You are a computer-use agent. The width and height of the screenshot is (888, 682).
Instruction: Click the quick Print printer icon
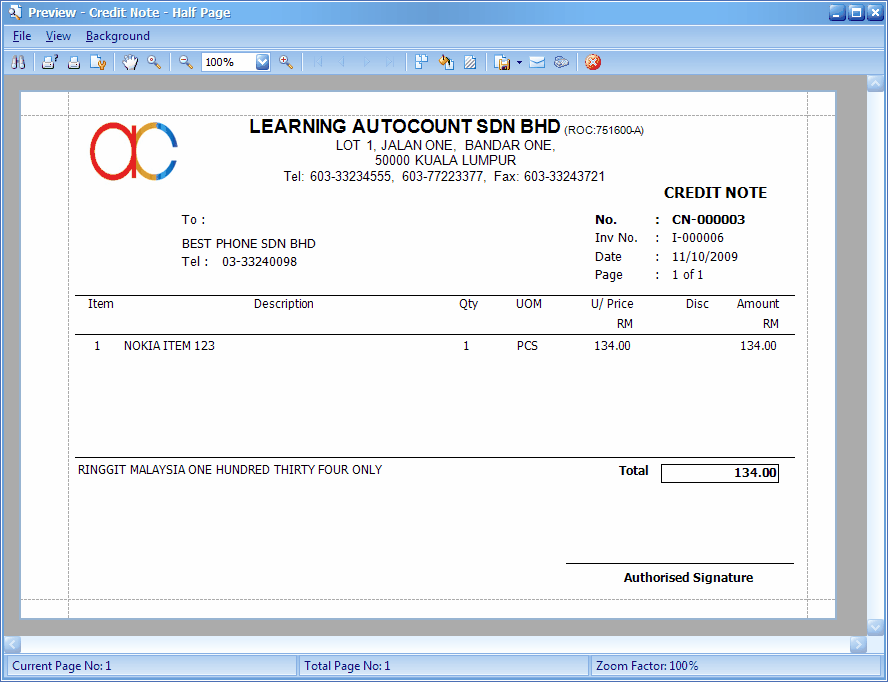(x=74, y=62)
